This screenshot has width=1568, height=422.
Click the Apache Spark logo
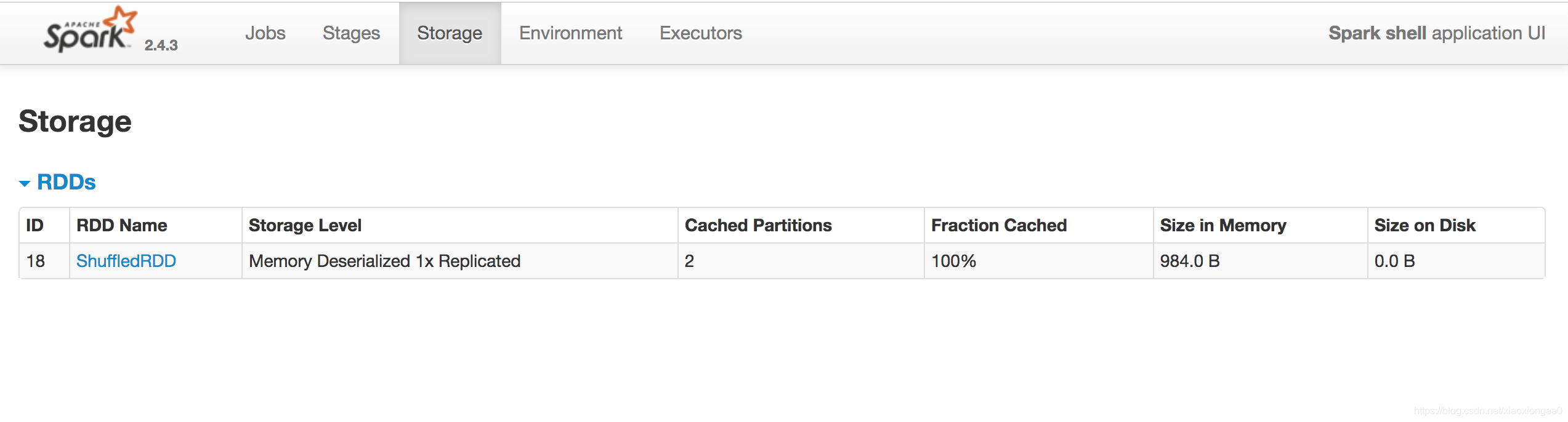tap(90, 29)
